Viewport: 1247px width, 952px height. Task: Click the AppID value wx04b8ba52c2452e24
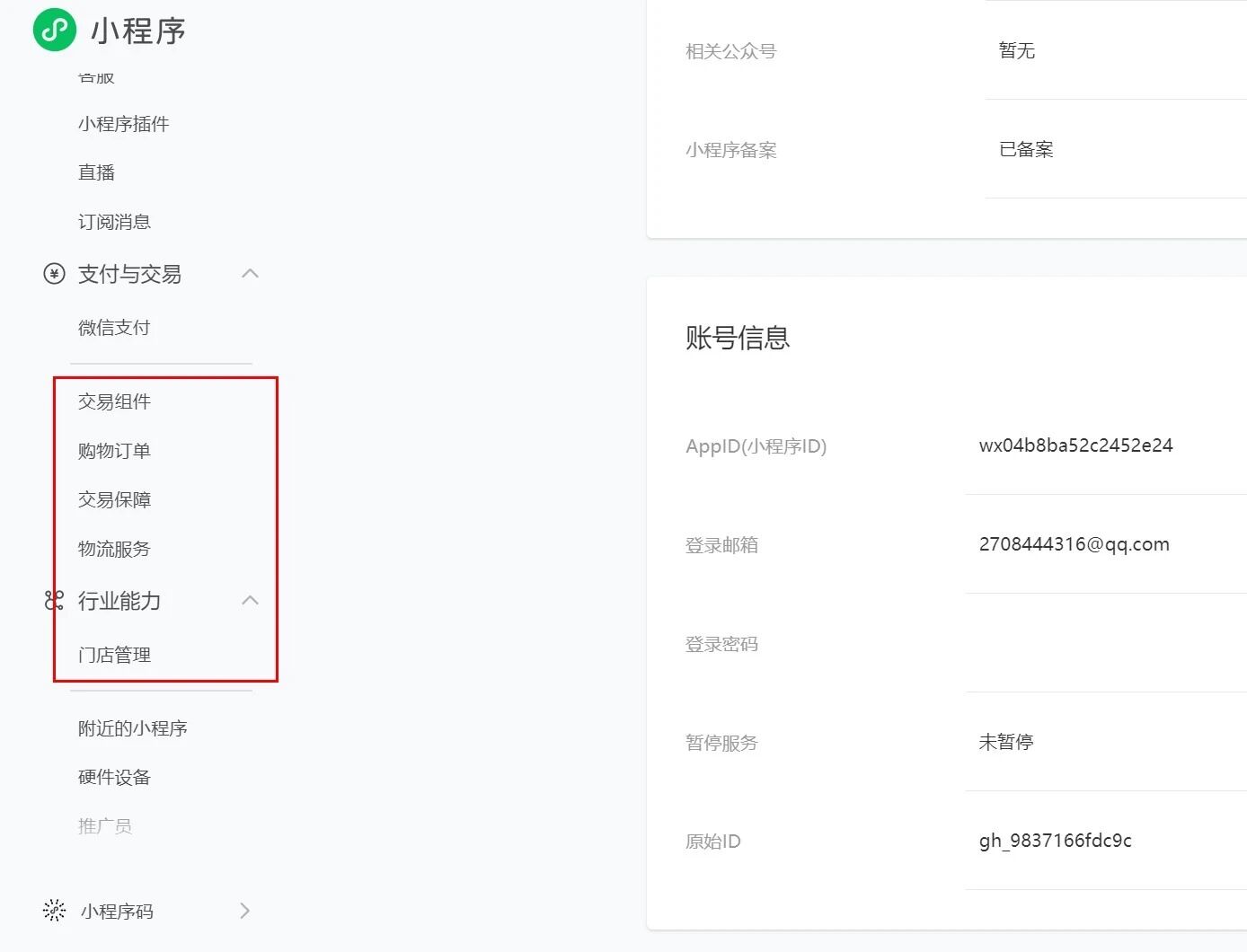pyautogui.click(x=1075, y=445)
